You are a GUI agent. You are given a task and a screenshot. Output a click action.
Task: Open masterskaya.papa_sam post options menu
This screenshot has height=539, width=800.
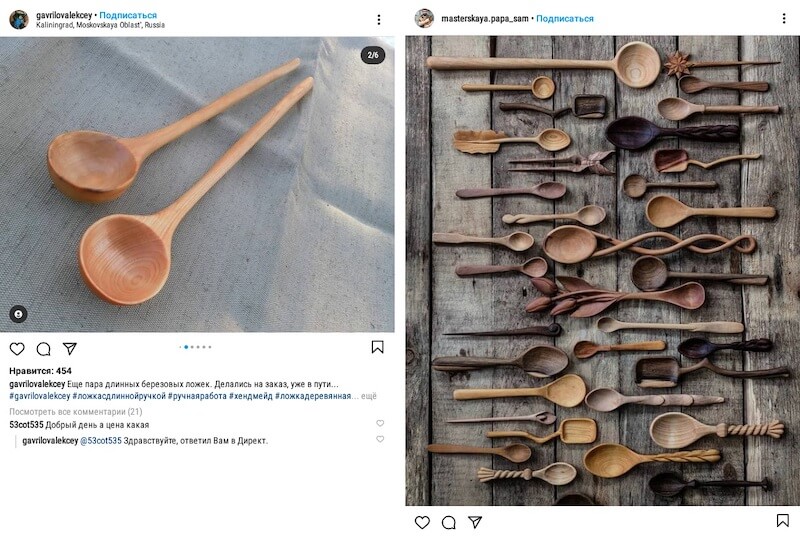click(x=784, y=19)
